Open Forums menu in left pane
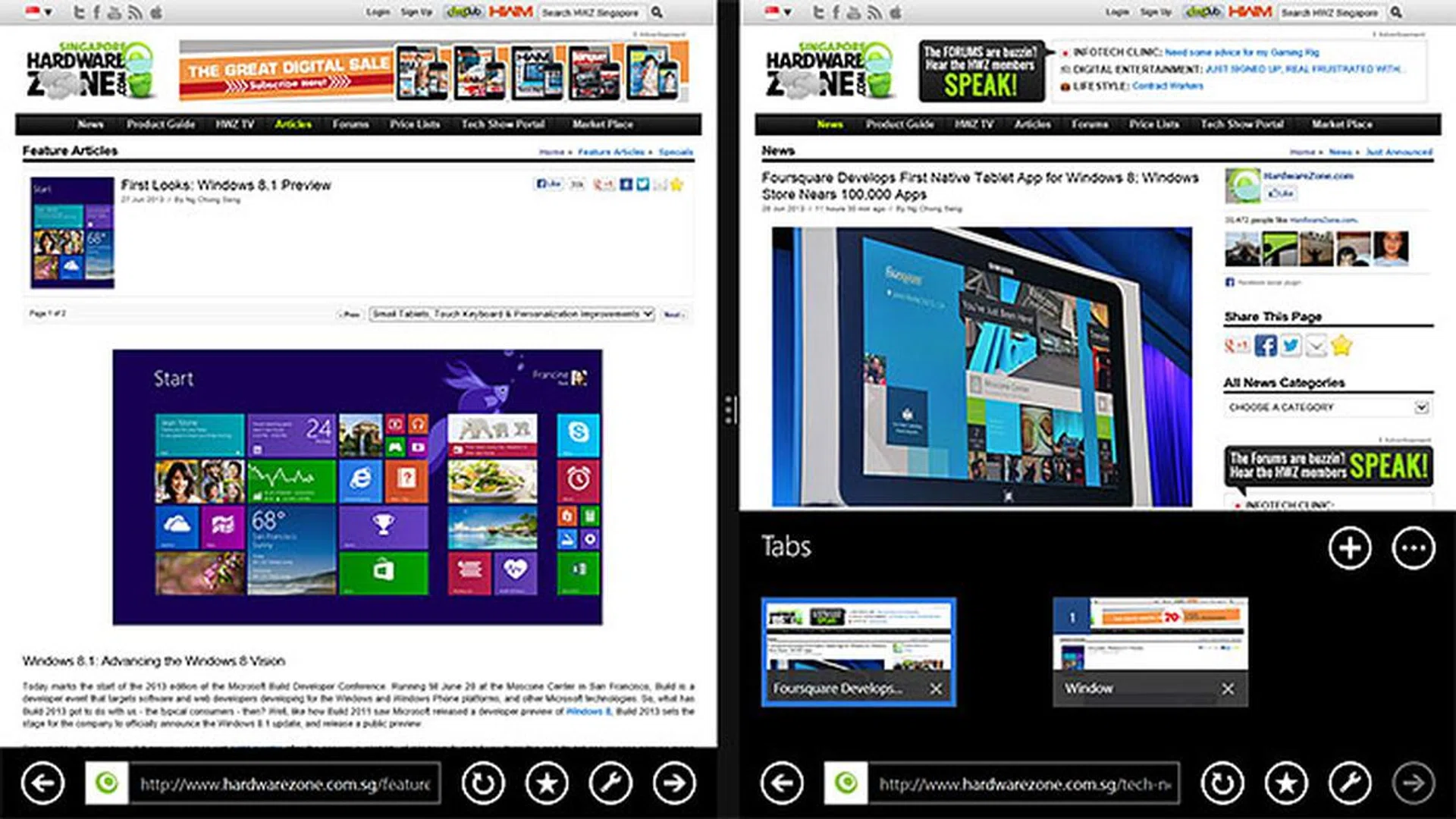The height and width of the screenshot is (819, 1456). point(350,124)
